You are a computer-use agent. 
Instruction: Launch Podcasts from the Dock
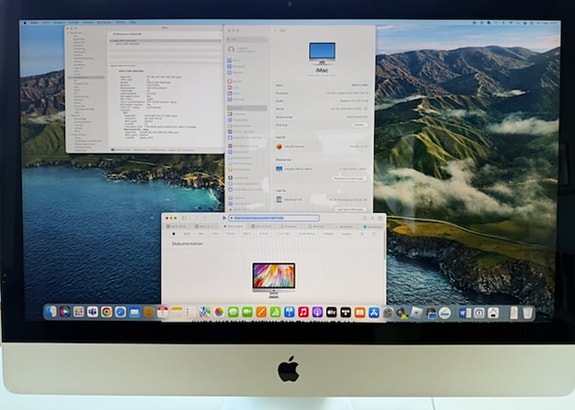tap(317, 312)
